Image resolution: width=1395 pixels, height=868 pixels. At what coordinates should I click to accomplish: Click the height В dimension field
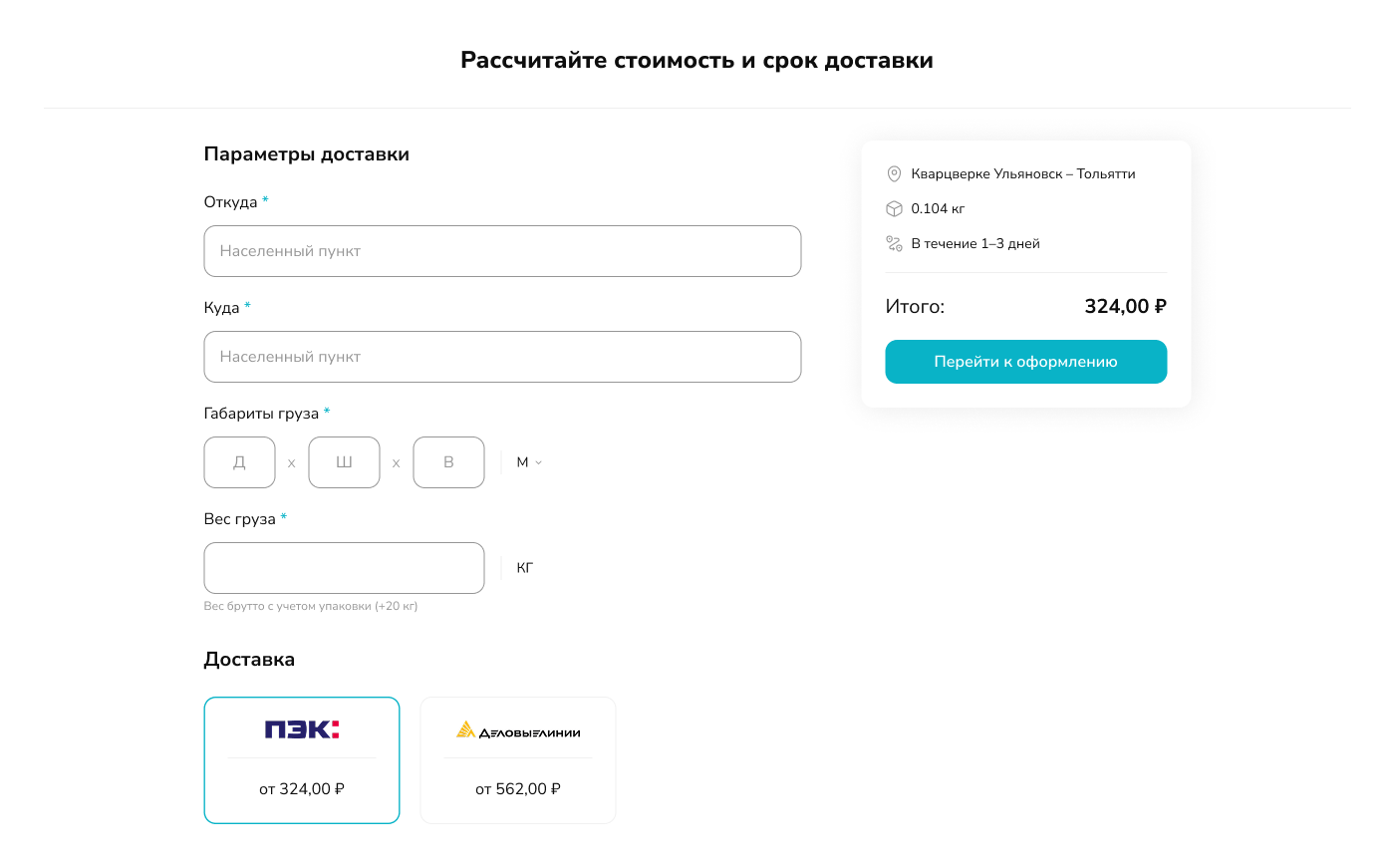coord(448,462)
